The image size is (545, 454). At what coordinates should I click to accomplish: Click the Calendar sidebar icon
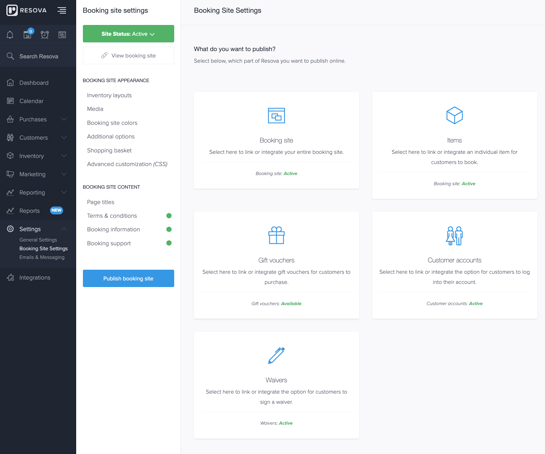pos(10,101)
